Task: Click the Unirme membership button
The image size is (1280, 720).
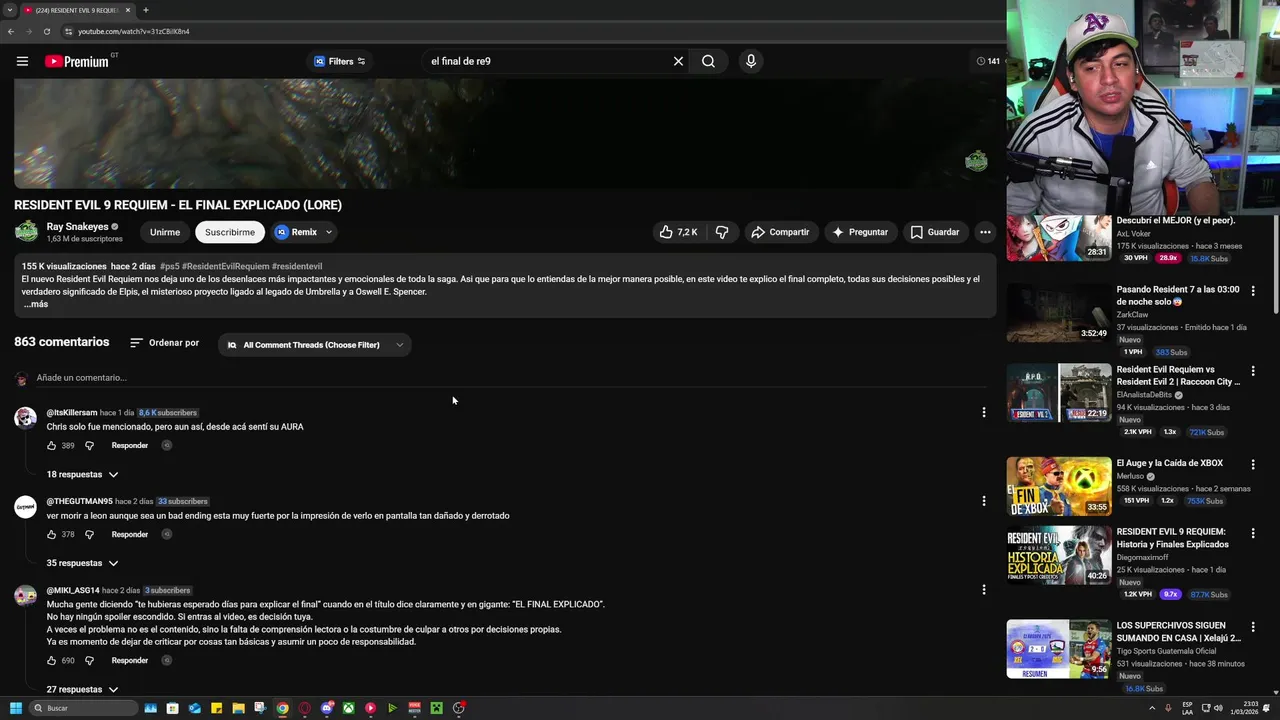Action: [x=165, y=232]
